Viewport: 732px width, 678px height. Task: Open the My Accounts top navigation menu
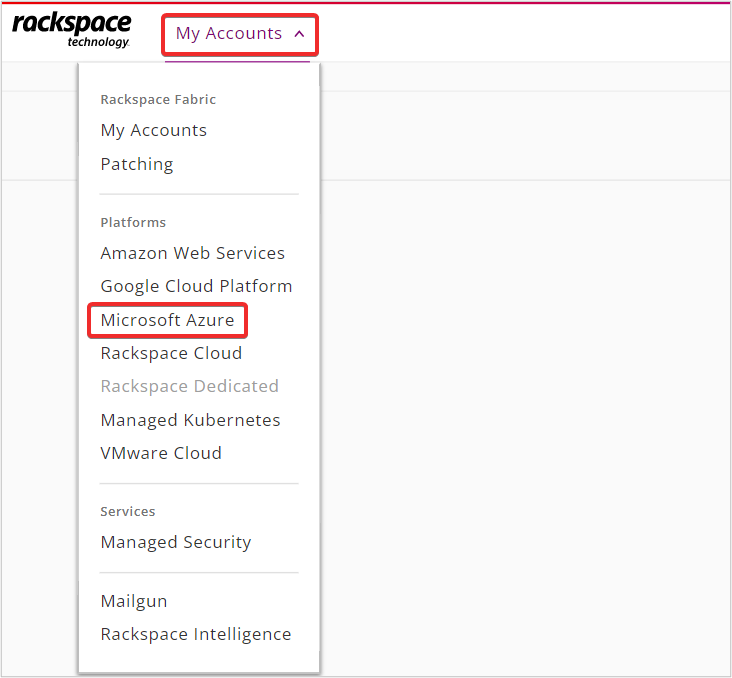[240, 34]
